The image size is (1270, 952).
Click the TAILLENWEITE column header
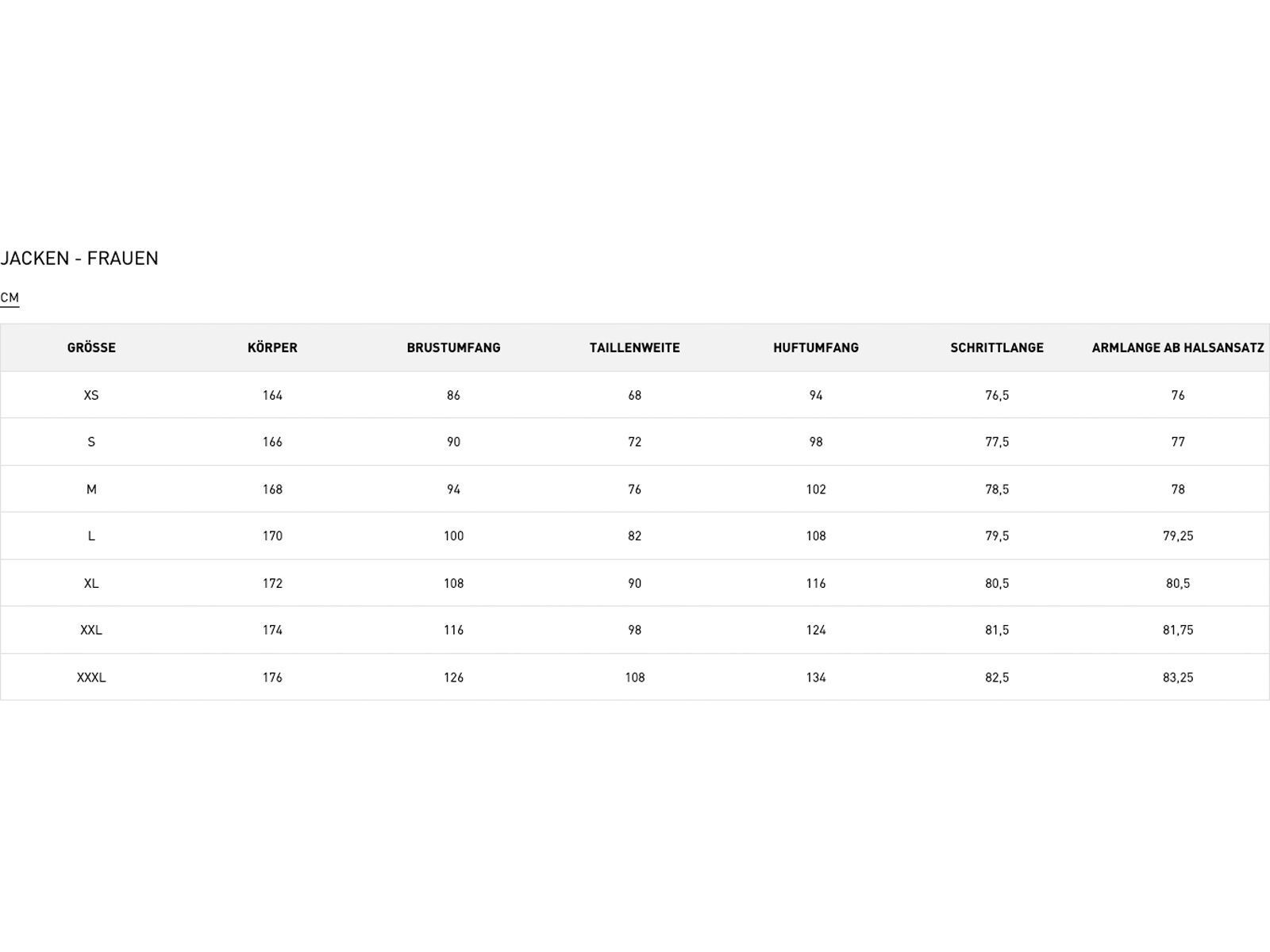tap(634, 347)
